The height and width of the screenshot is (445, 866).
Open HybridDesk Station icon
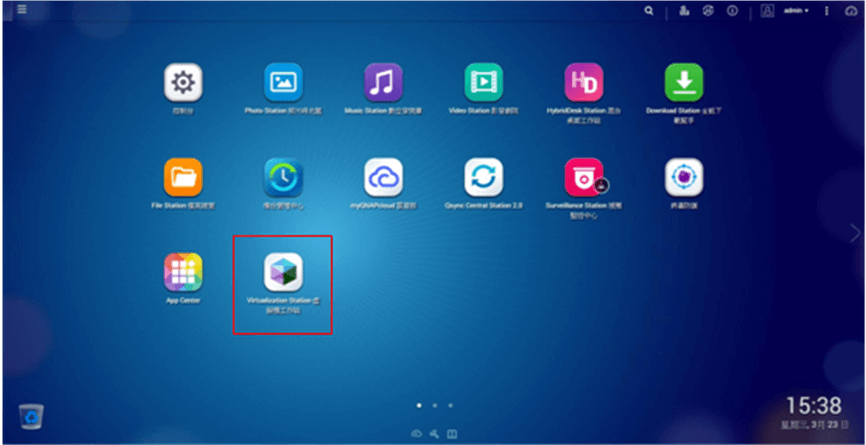coord(583,81)
